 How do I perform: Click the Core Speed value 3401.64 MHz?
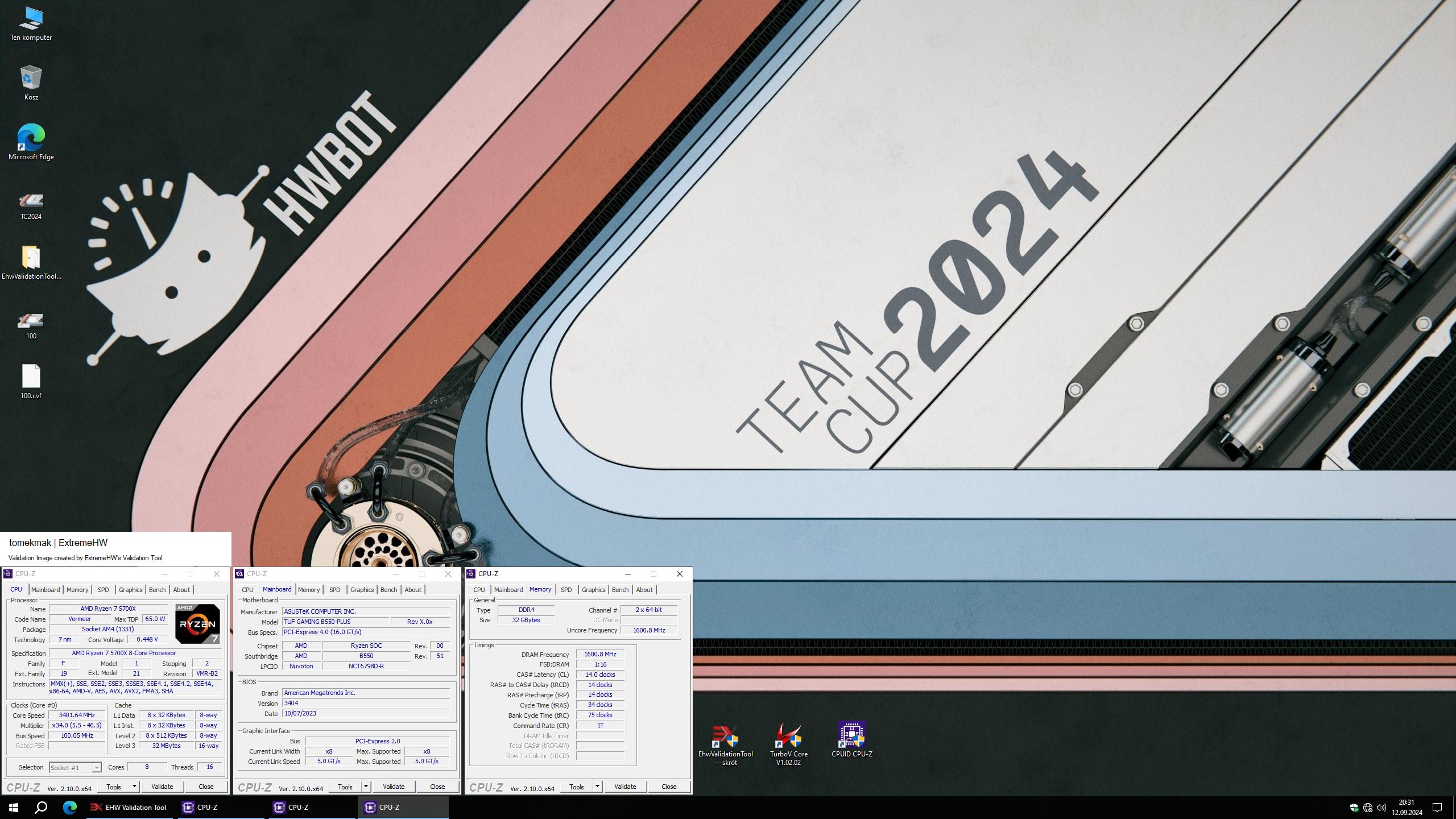[77, 715]
